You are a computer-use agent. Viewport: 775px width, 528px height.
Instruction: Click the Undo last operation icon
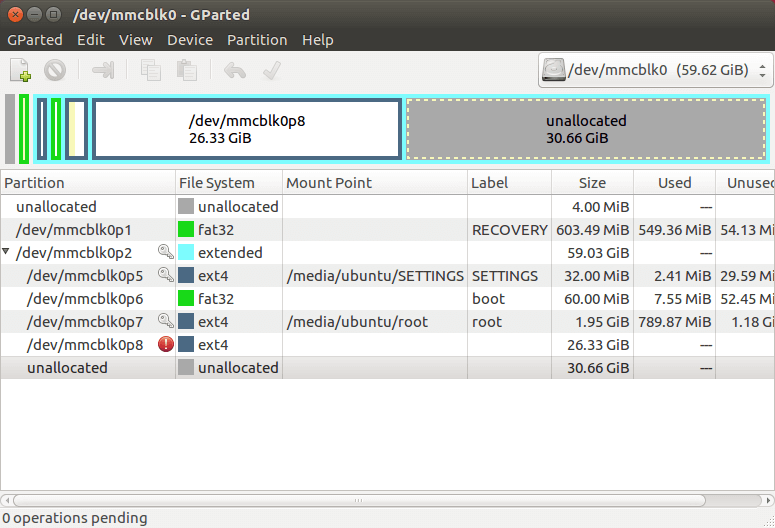click(235, 70)
